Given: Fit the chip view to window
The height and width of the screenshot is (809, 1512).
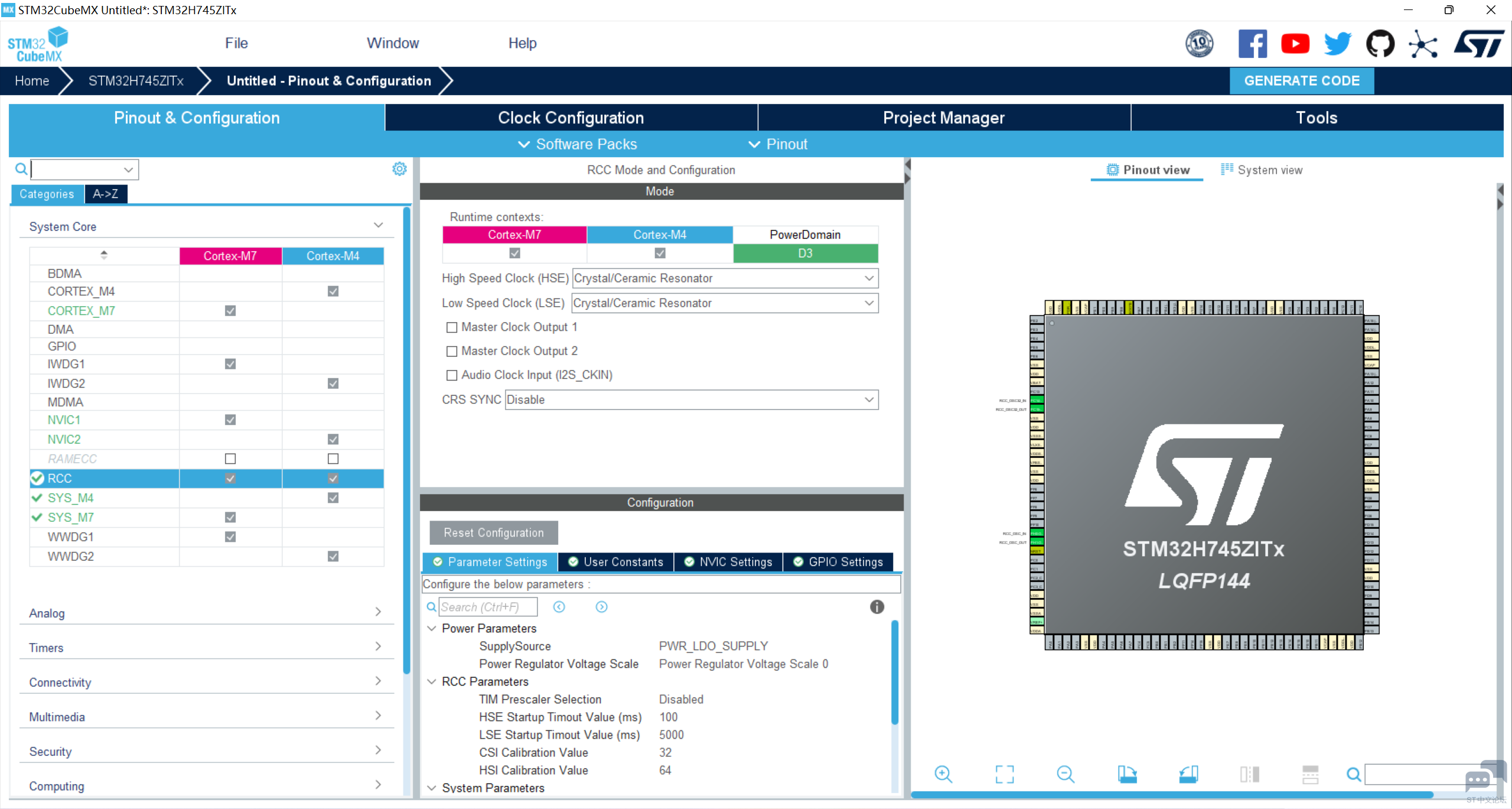Looking at the screenshot, I should 1005,774.
